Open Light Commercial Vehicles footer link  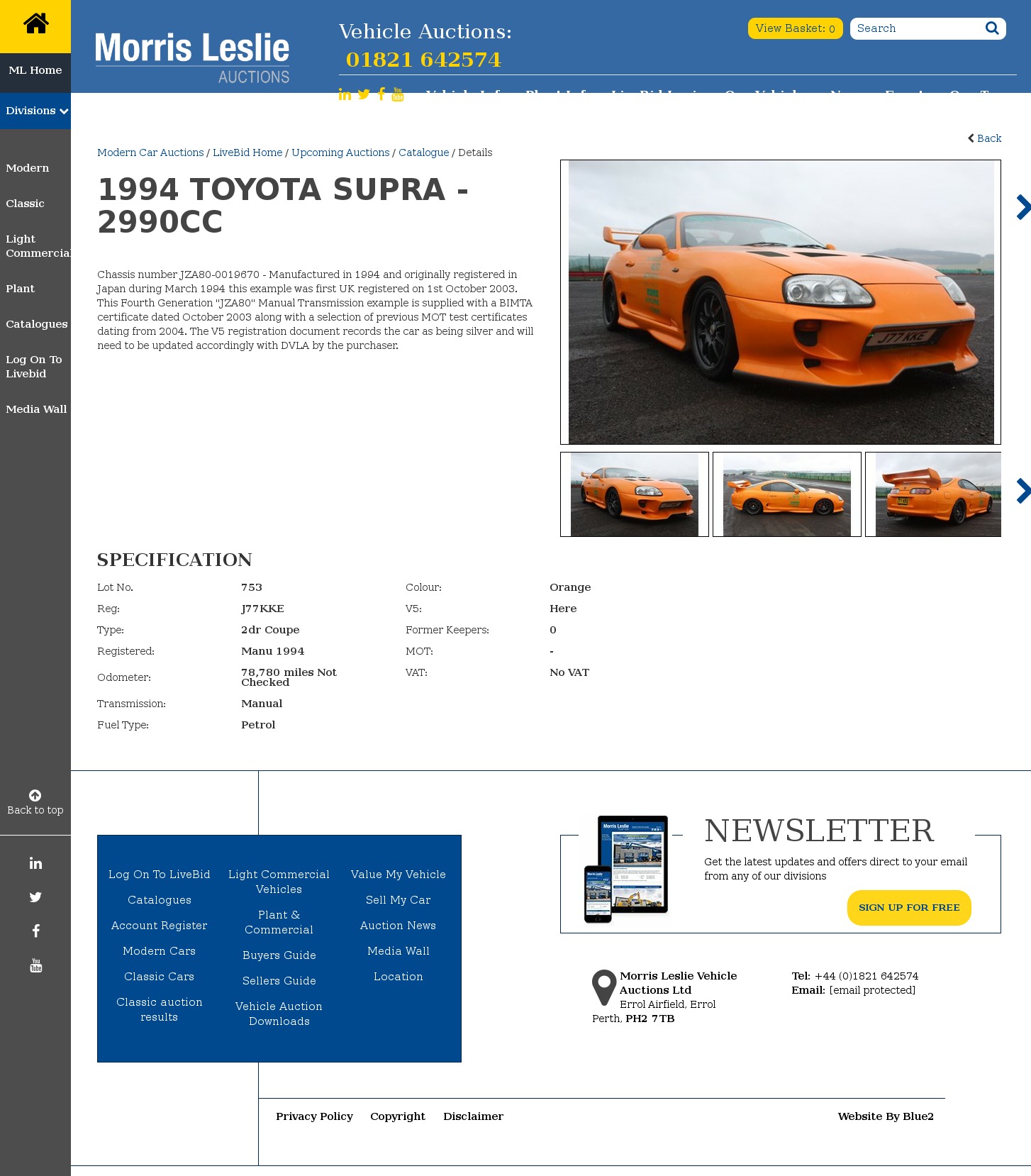pyautogui.click(x=279, y=882)
